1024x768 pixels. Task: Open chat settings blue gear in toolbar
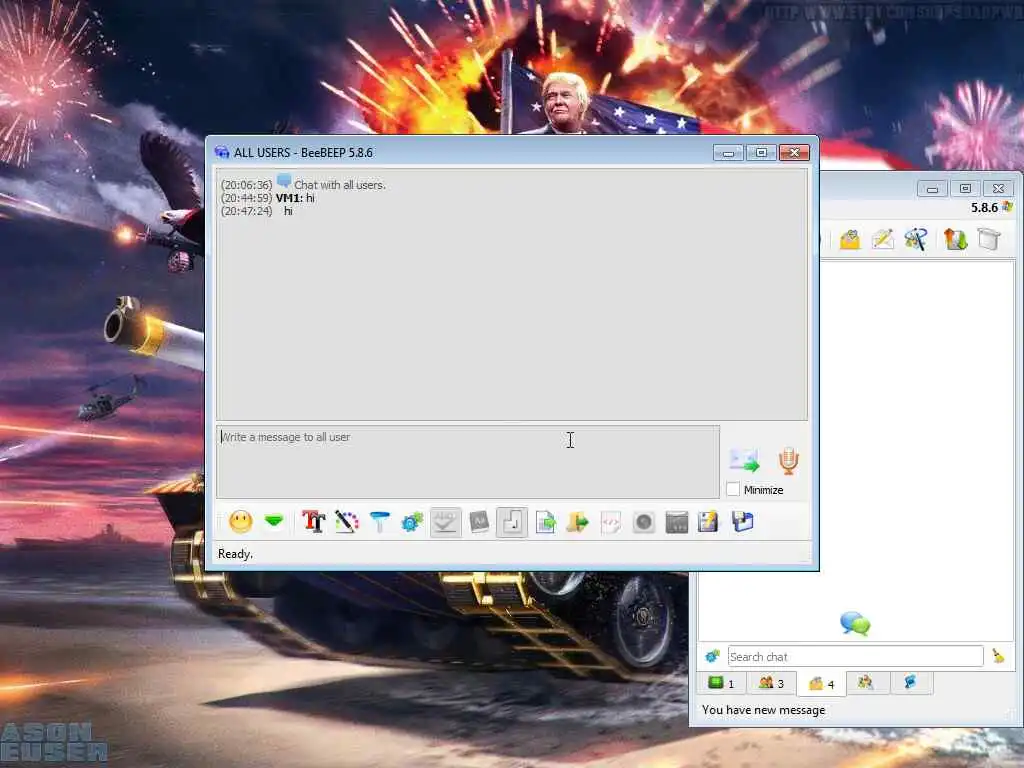coord(412,522)
